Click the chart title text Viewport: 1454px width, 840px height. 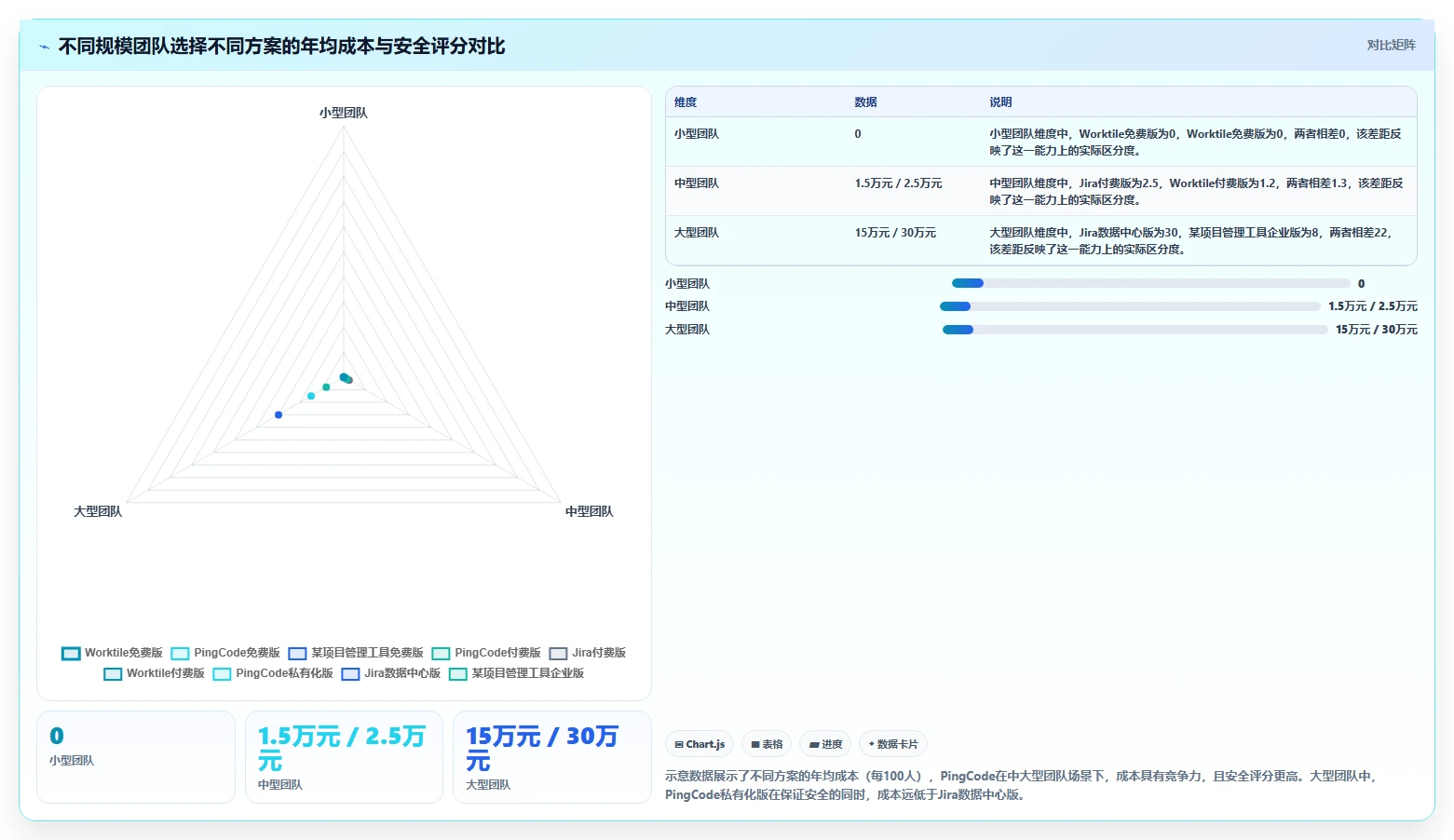point(281,46)
